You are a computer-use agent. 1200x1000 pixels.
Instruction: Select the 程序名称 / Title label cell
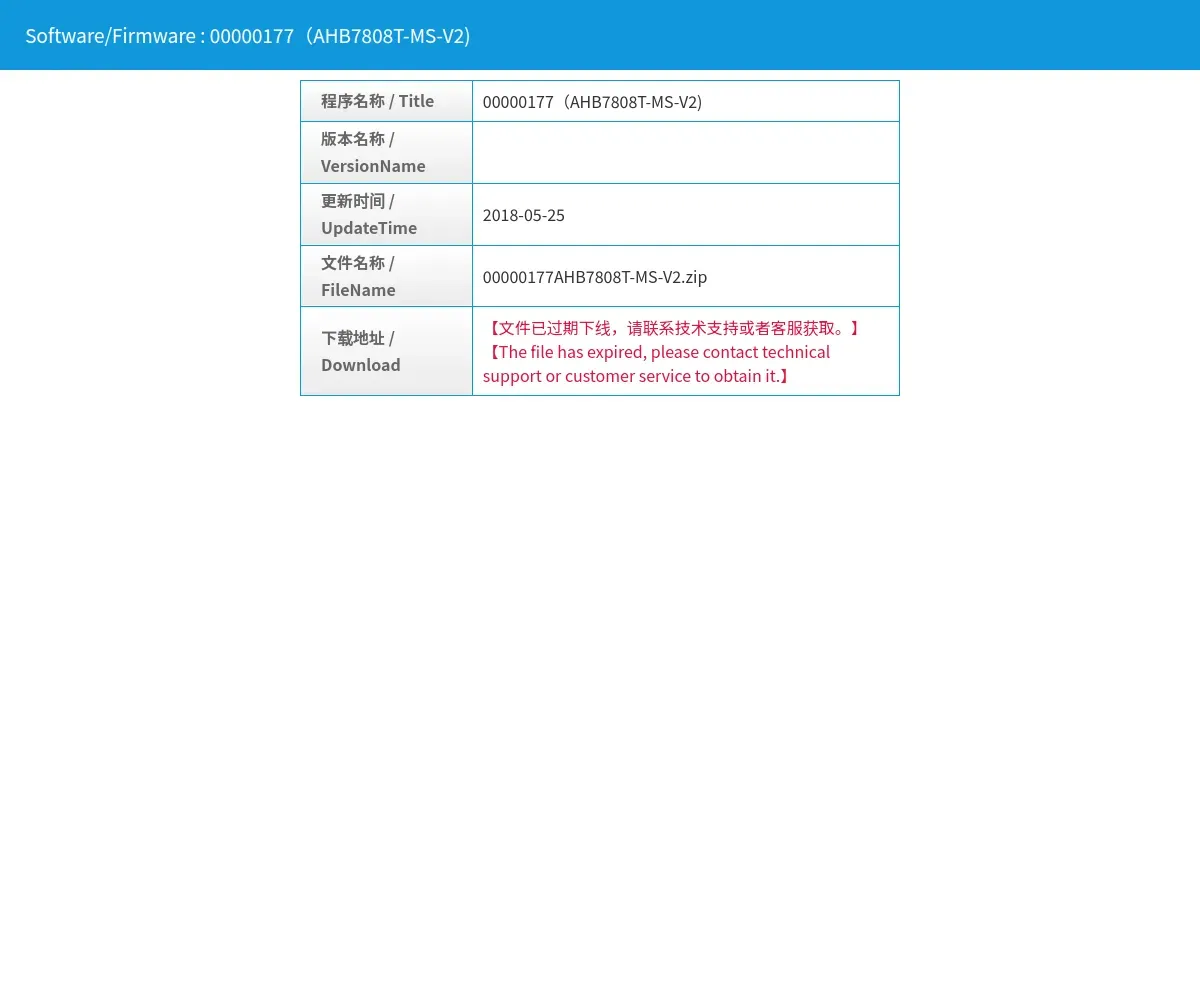(x=386, y=101)
